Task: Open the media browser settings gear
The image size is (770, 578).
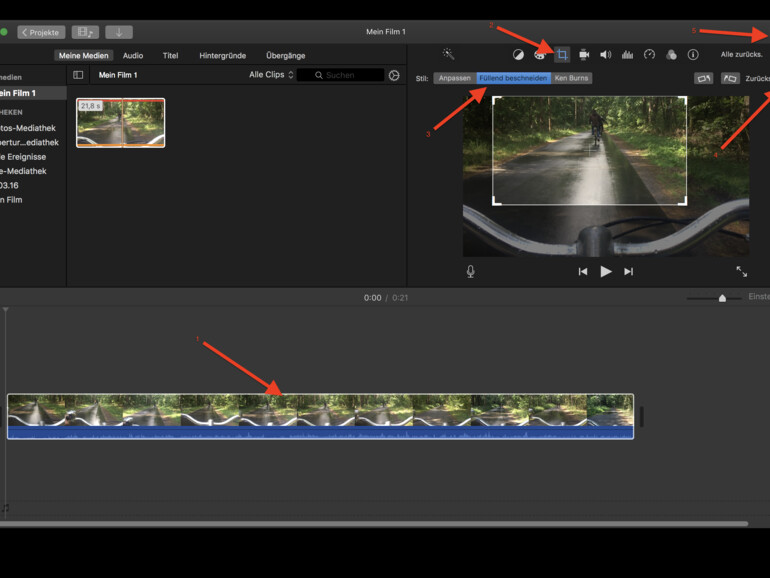Action: [394, 75]
